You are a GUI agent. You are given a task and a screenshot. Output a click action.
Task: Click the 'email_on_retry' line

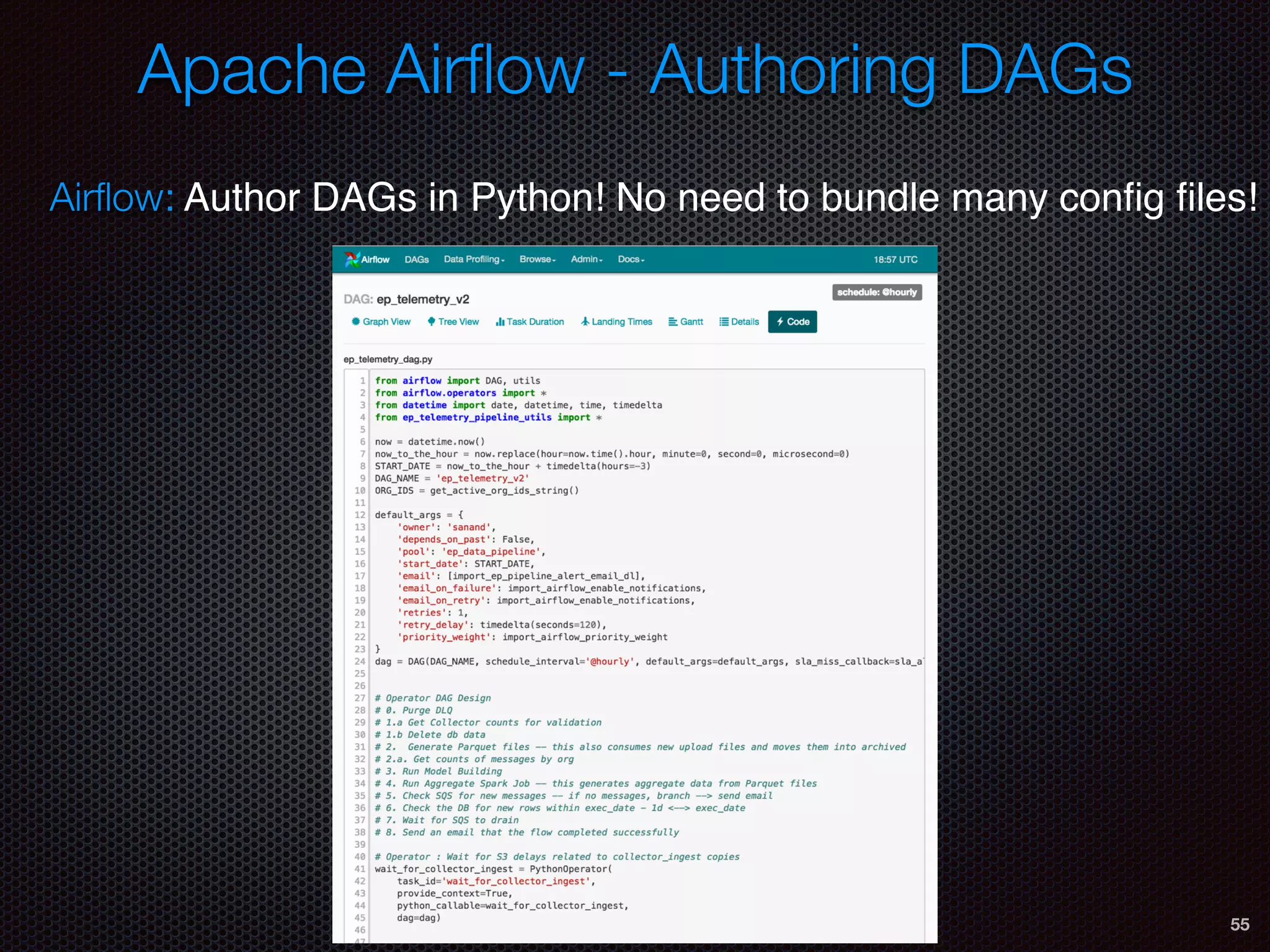(546, 601)
